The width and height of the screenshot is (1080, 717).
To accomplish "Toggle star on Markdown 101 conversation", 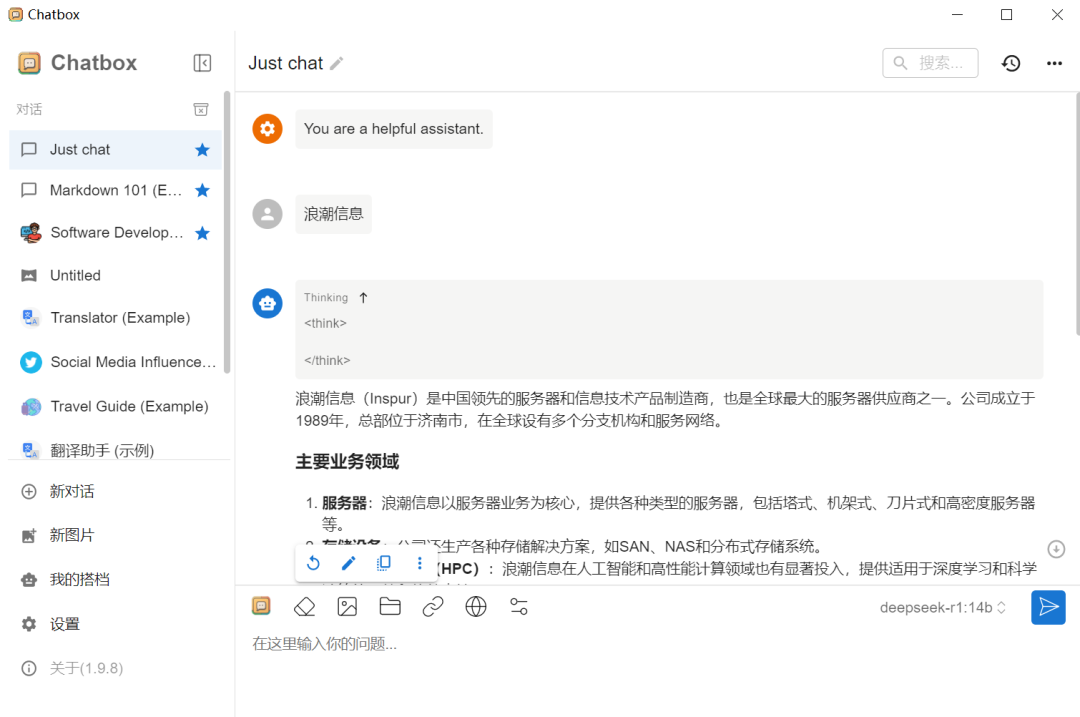I will [202, 190].
